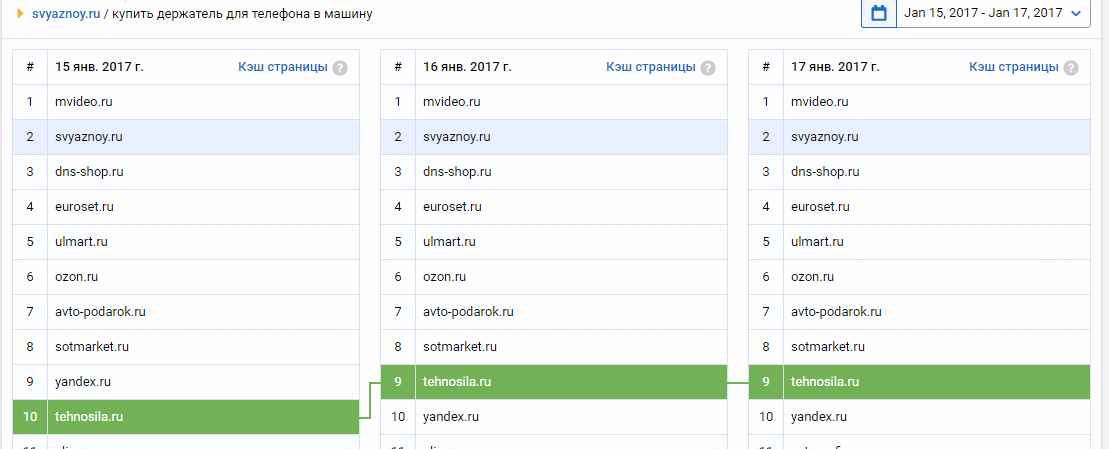Screen dimensions: 1109x449
Task: Click help icon in 17 янв. column header
Action: [x=1072, y=68]
